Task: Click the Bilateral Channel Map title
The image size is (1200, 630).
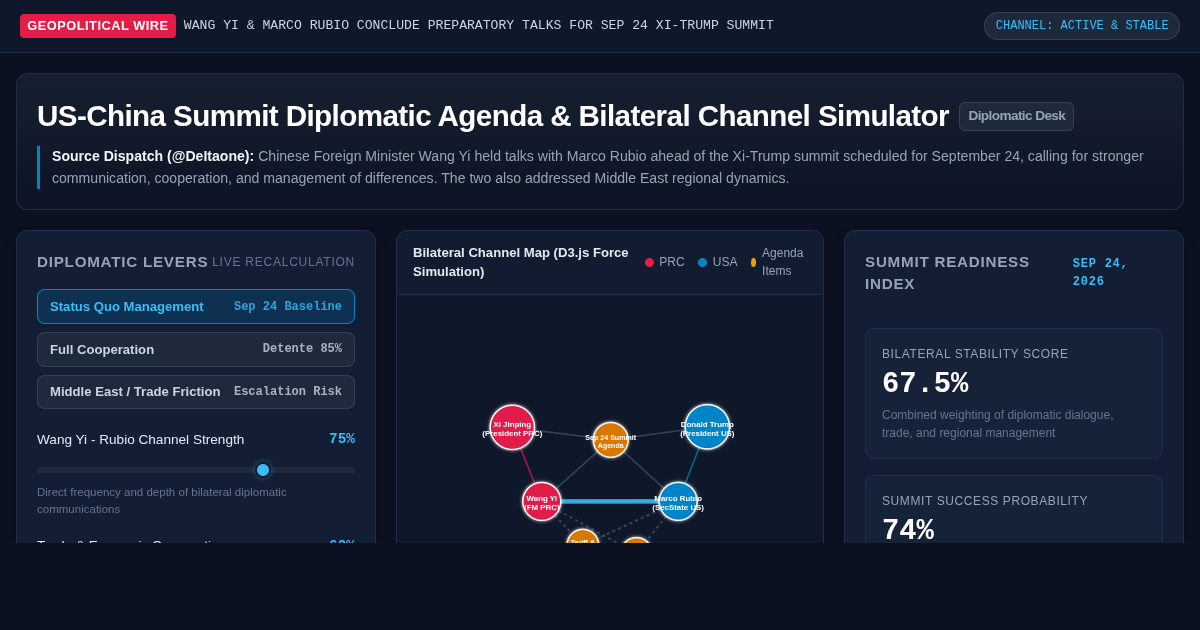Action: (x=521, y=262)
